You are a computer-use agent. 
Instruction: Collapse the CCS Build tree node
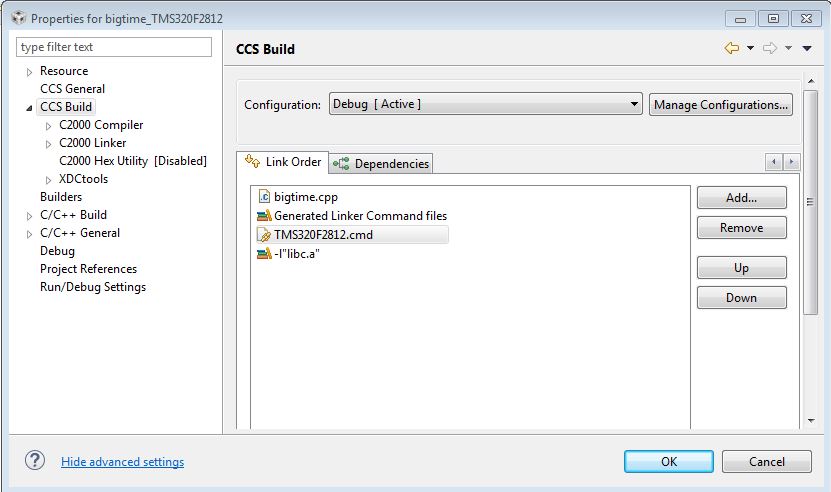[29, 108]
